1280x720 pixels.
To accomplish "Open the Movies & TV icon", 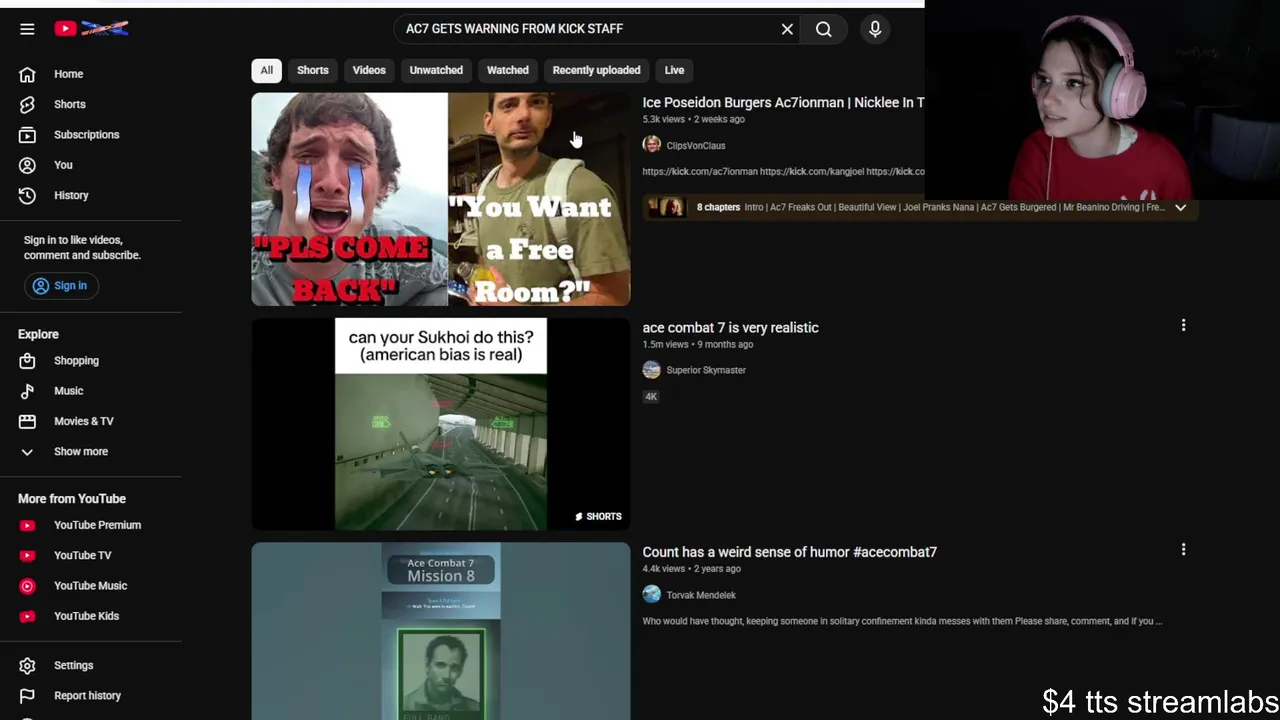I will tap(27, 421).
